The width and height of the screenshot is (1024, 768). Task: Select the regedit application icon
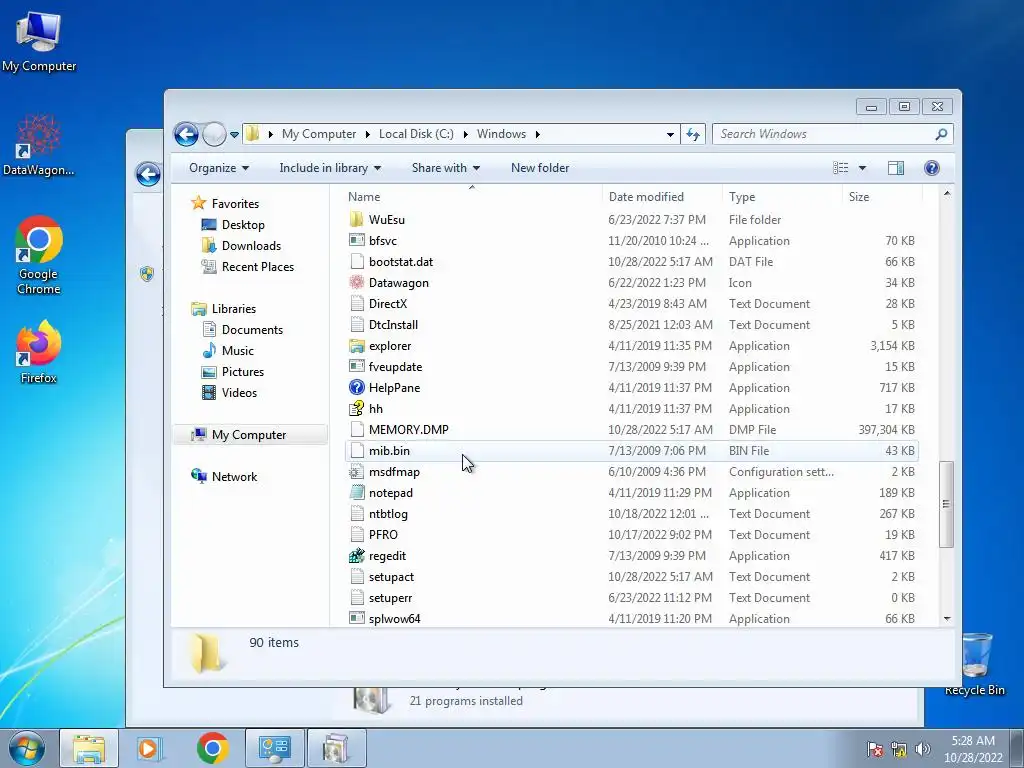pyautogui.click(x=357, y=556)
